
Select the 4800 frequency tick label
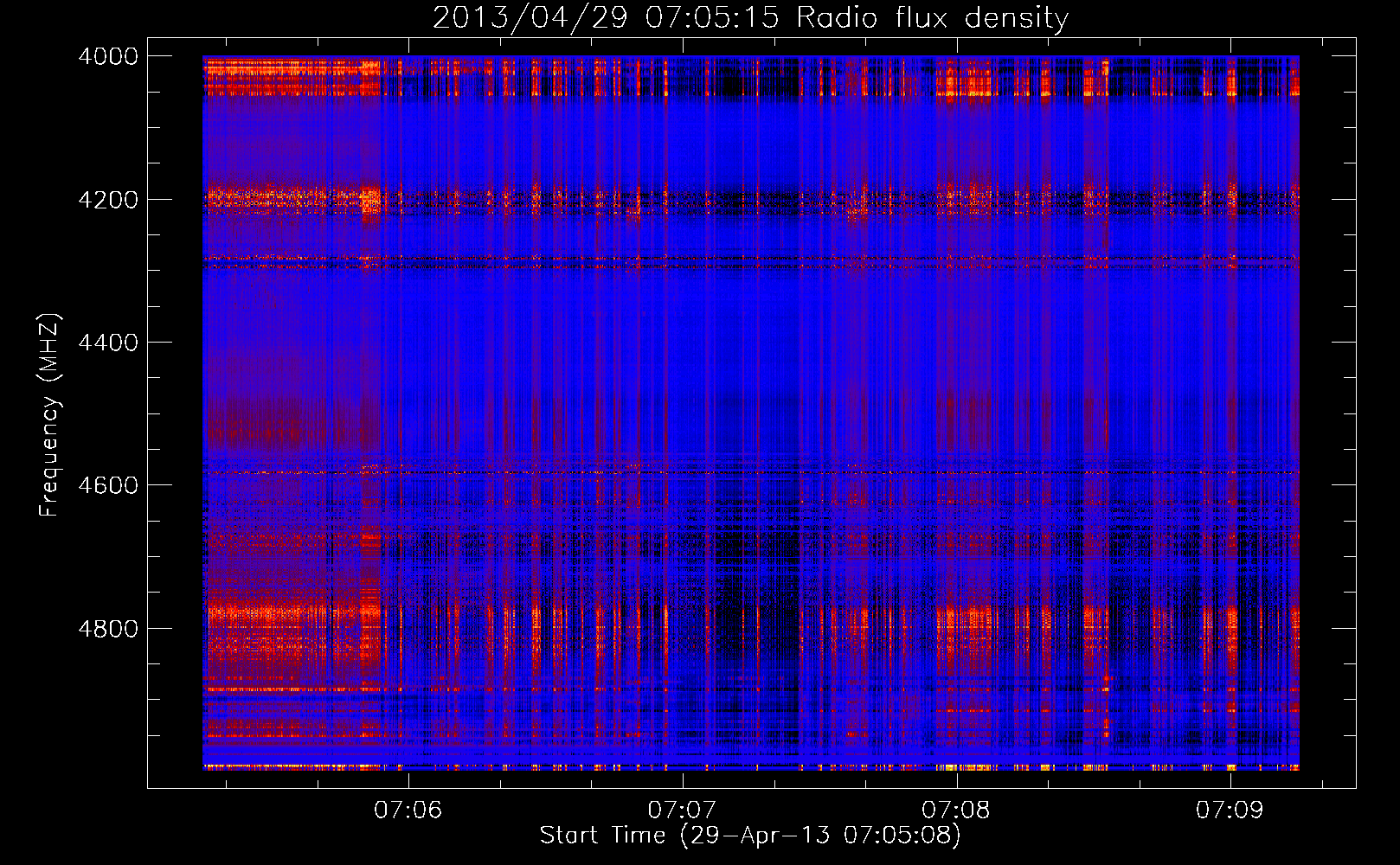108,629
